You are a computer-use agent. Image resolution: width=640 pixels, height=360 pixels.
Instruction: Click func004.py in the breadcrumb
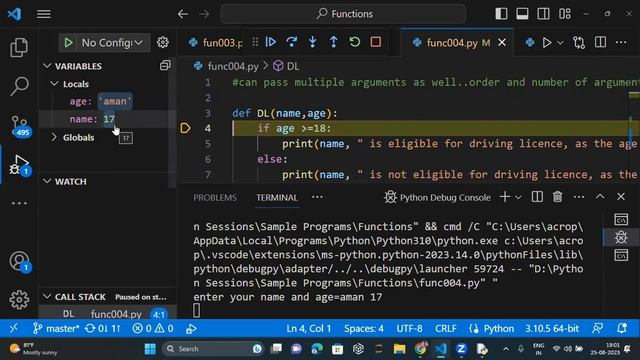click(233, 66)
